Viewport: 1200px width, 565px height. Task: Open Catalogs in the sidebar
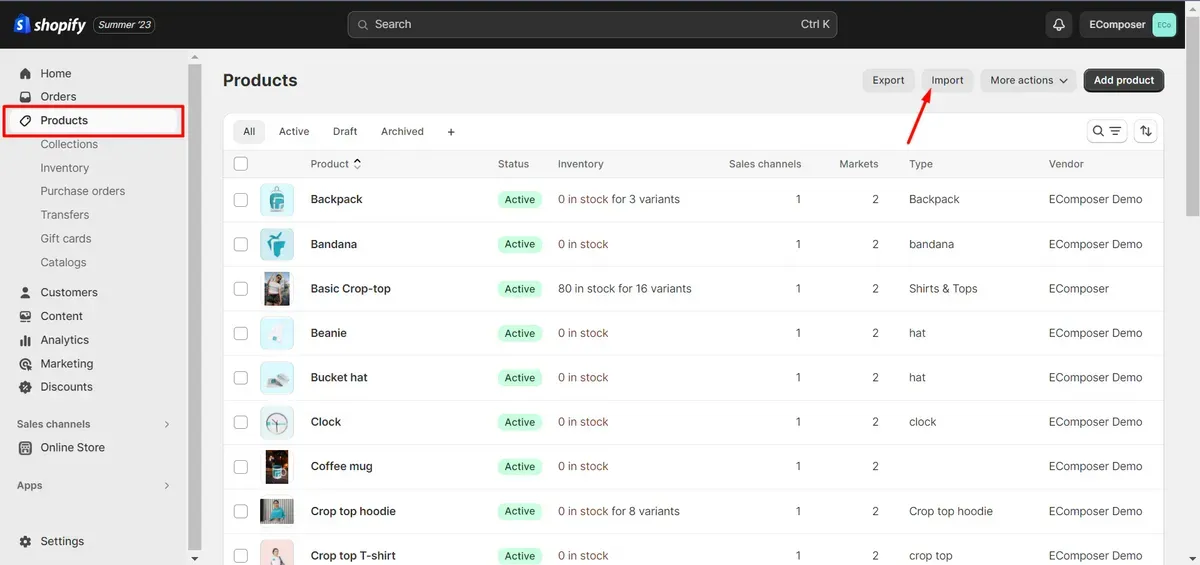pyautogui.click(x=63, y=263)
